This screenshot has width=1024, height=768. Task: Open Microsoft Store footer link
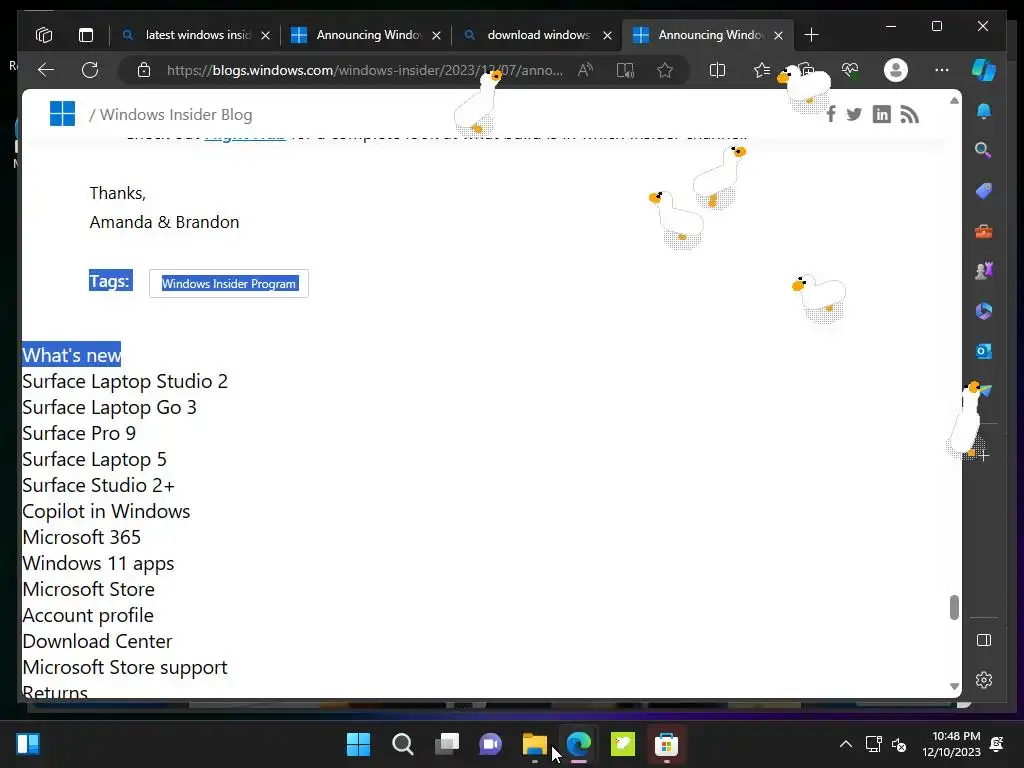tap(88, 589)
